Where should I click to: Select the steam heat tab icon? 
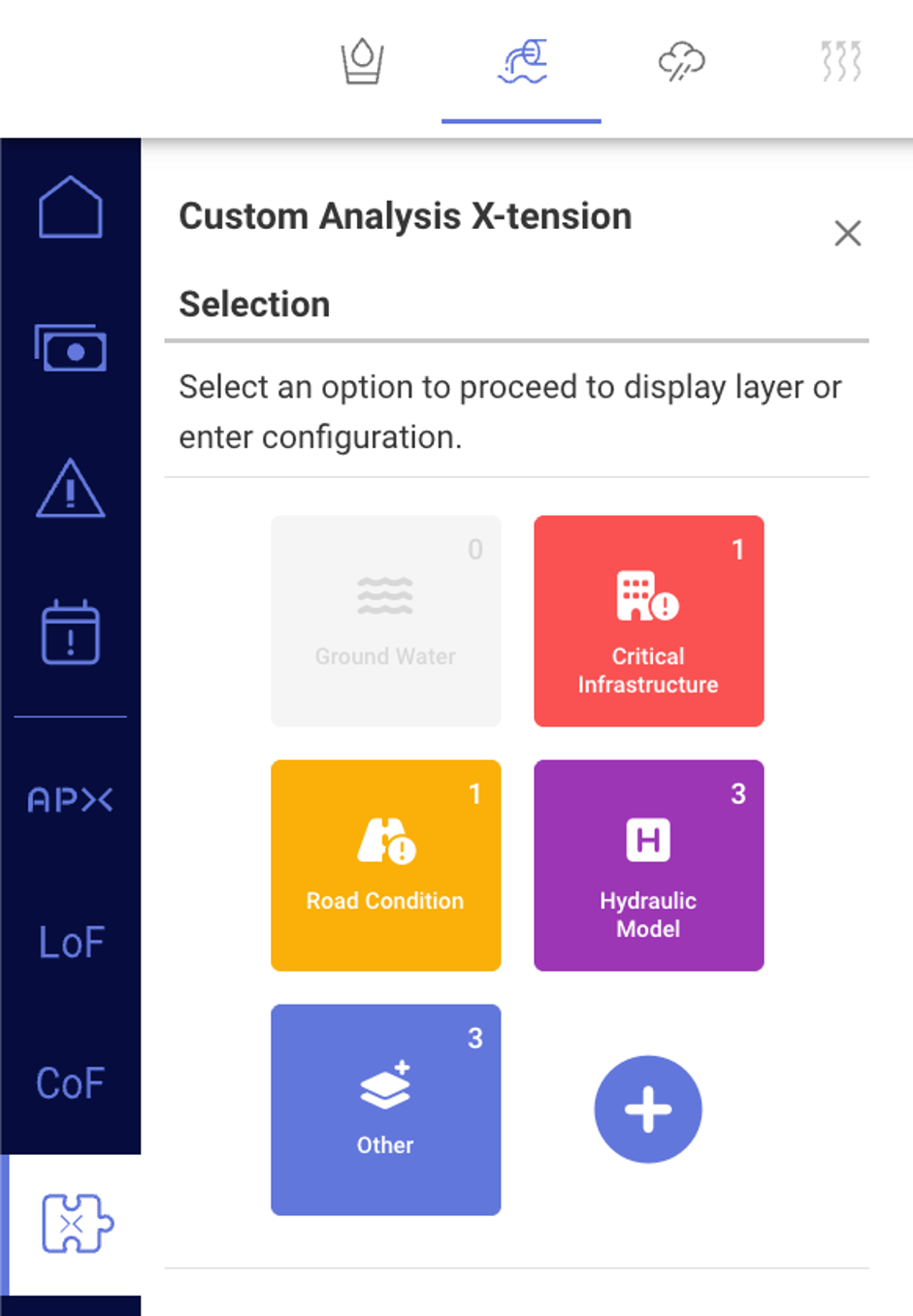click(x=840, y=62)
